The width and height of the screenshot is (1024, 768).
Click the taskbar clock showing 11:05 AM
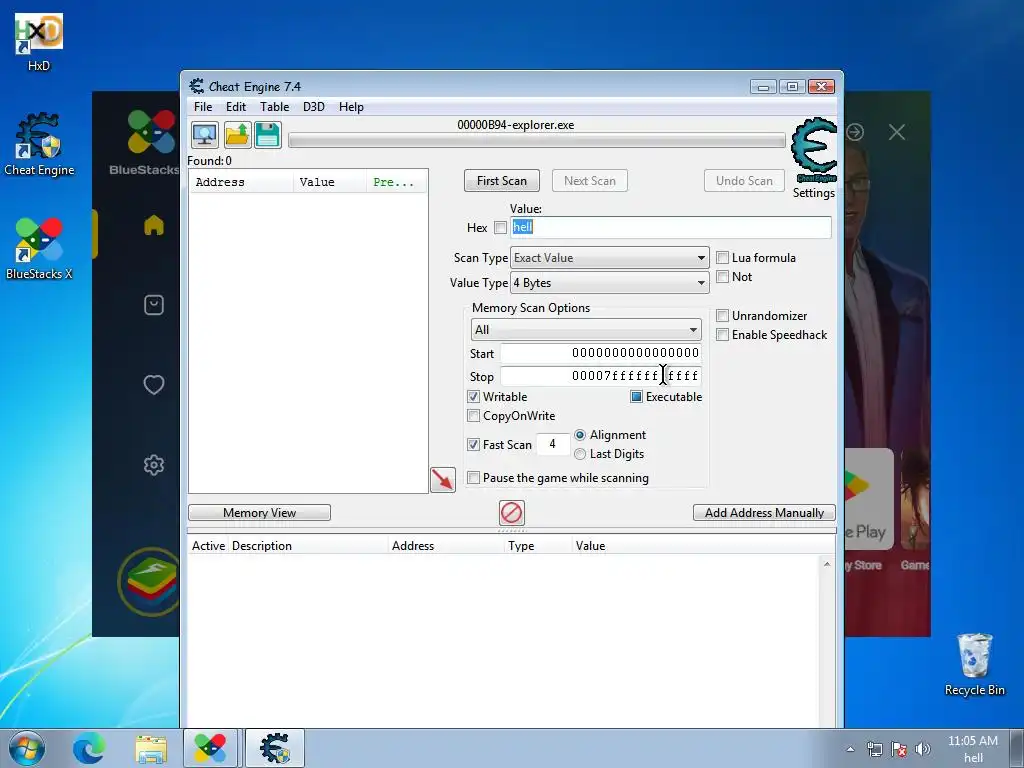(972, 741)
